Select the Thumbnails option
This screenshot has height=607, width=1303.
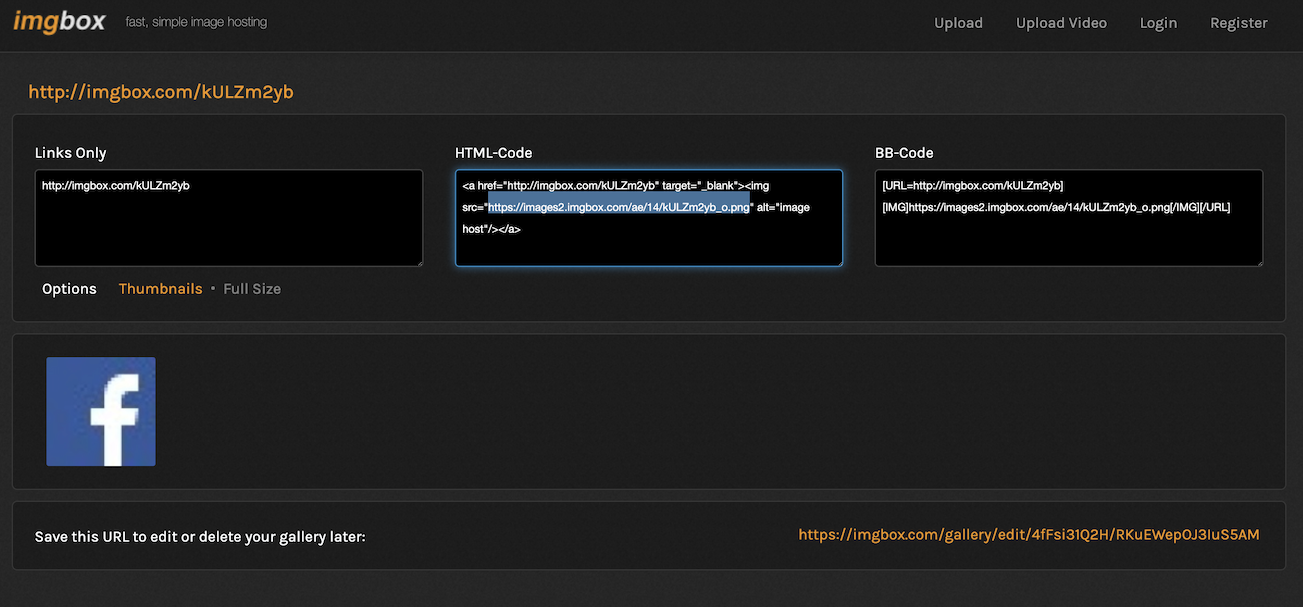tap(160, 289)
